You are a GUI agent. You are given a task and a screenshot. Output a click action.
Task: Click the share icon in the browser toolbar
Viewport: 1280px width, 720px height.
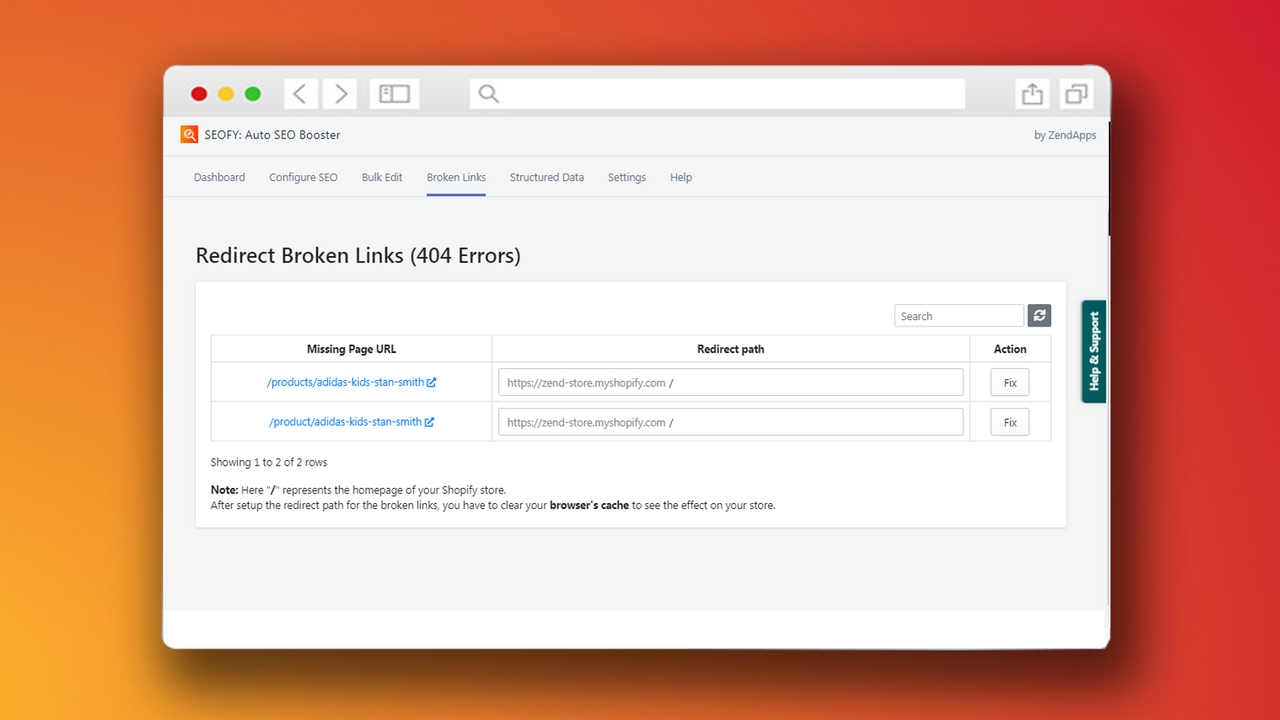point(1031,93)
